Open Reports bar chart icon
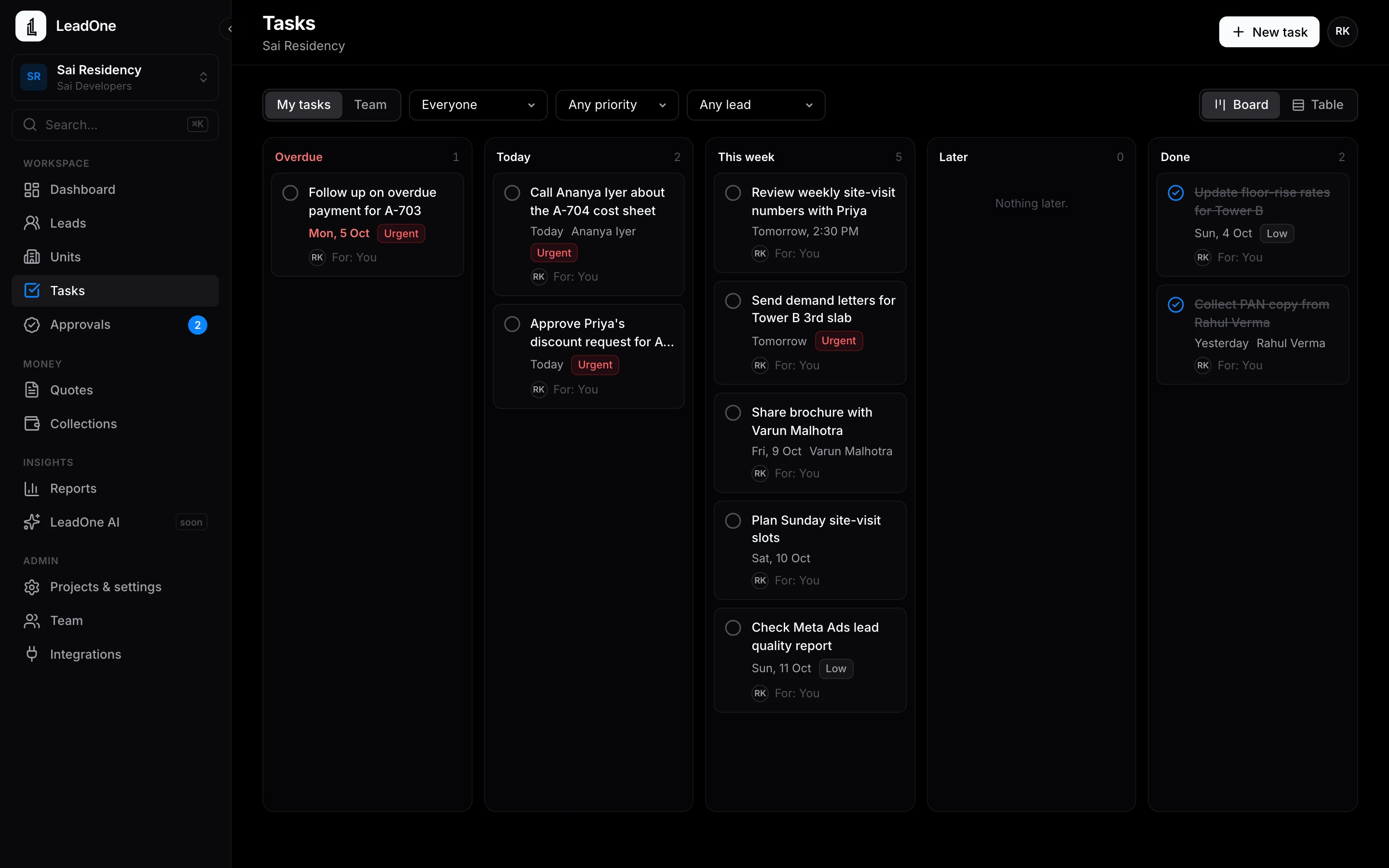 31,488
